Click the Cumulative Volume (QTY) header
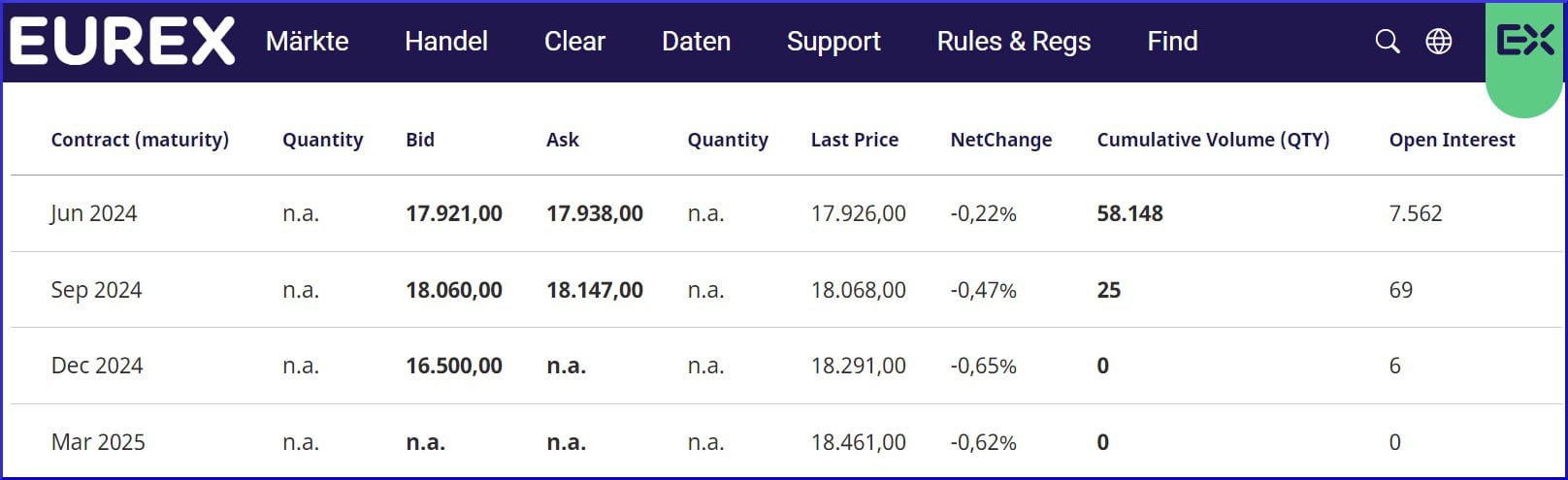This screenshot has height=480, width=1568. click(1213, 140)
